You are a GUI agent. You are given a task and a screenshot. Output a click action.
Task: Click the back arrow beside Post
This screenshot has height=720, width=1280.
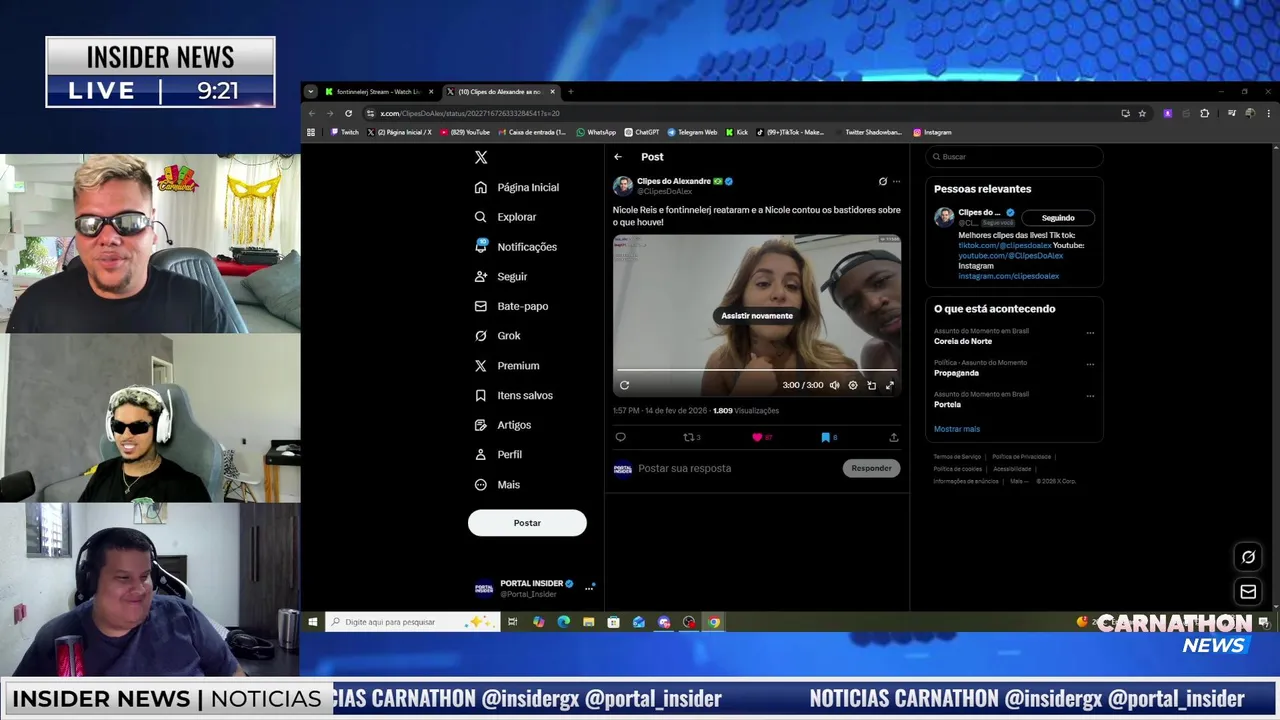(x=618, y=157)
